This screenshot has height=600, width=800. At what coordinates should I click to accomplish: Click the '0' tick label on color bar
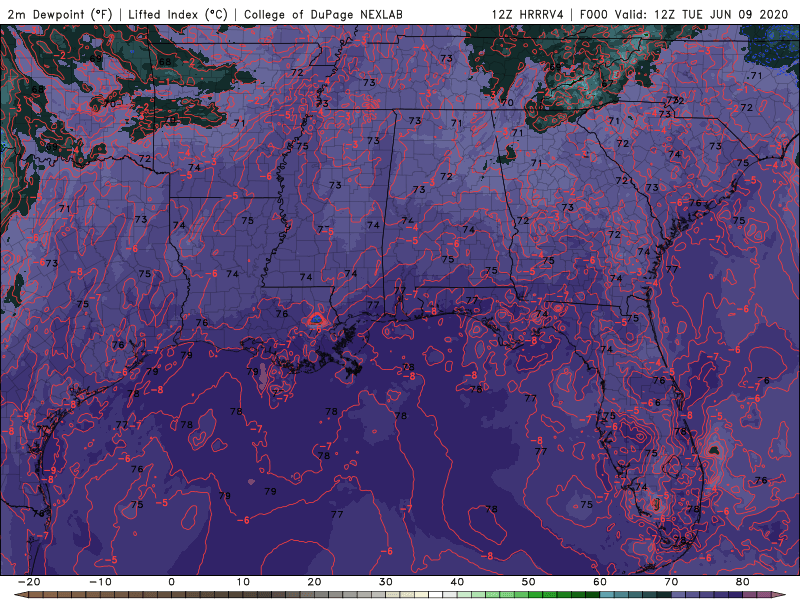point(171,582)
